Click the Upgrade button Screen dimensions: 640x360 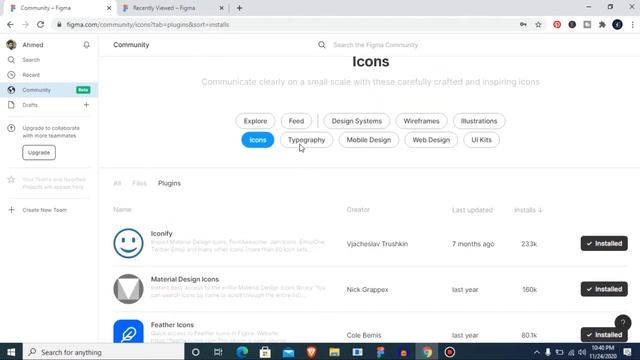[x=39, y=153]
